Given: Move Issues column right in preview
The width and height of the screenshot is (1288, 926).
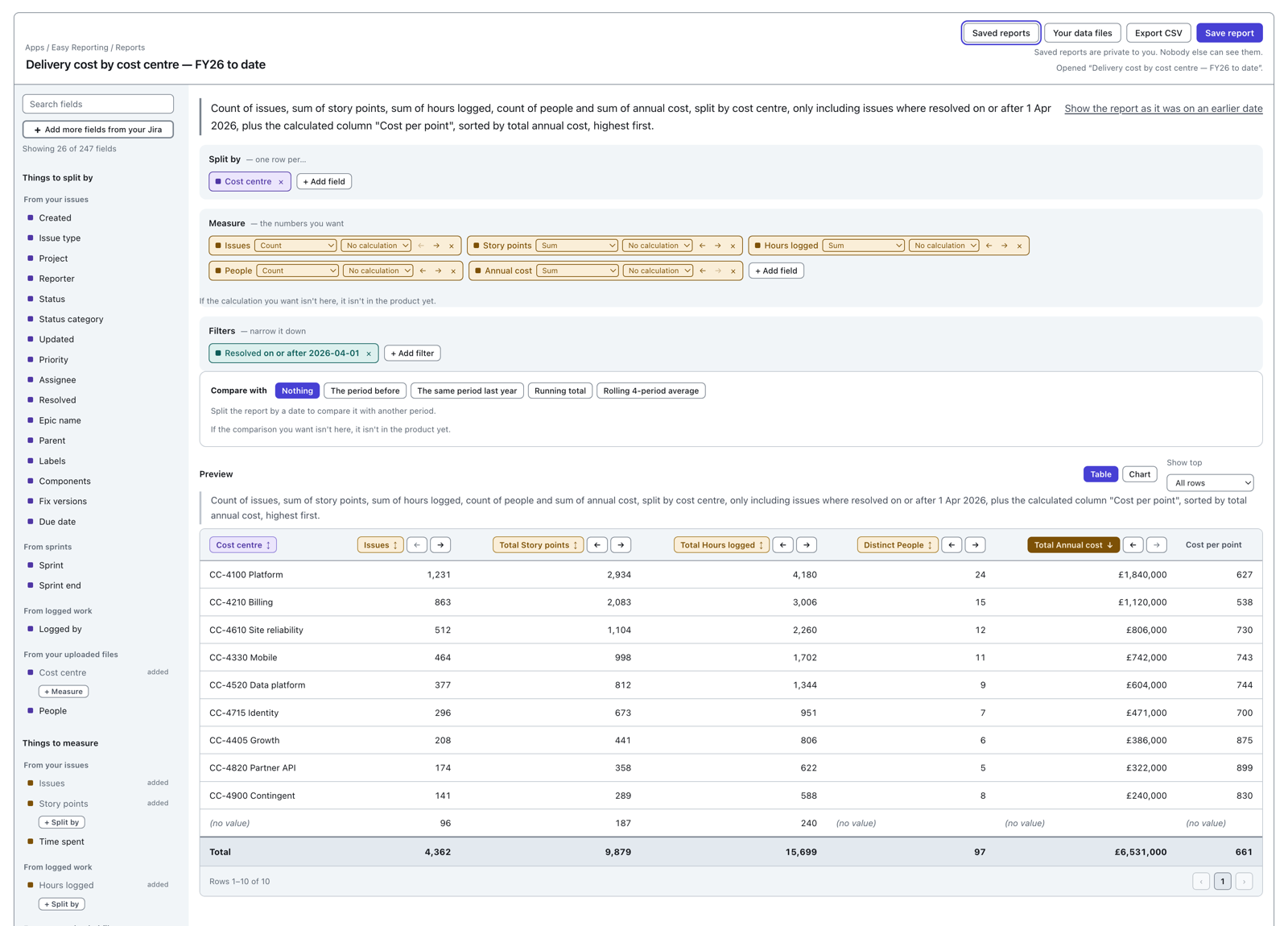Looking at the screenshot, I should coord(440,545).
